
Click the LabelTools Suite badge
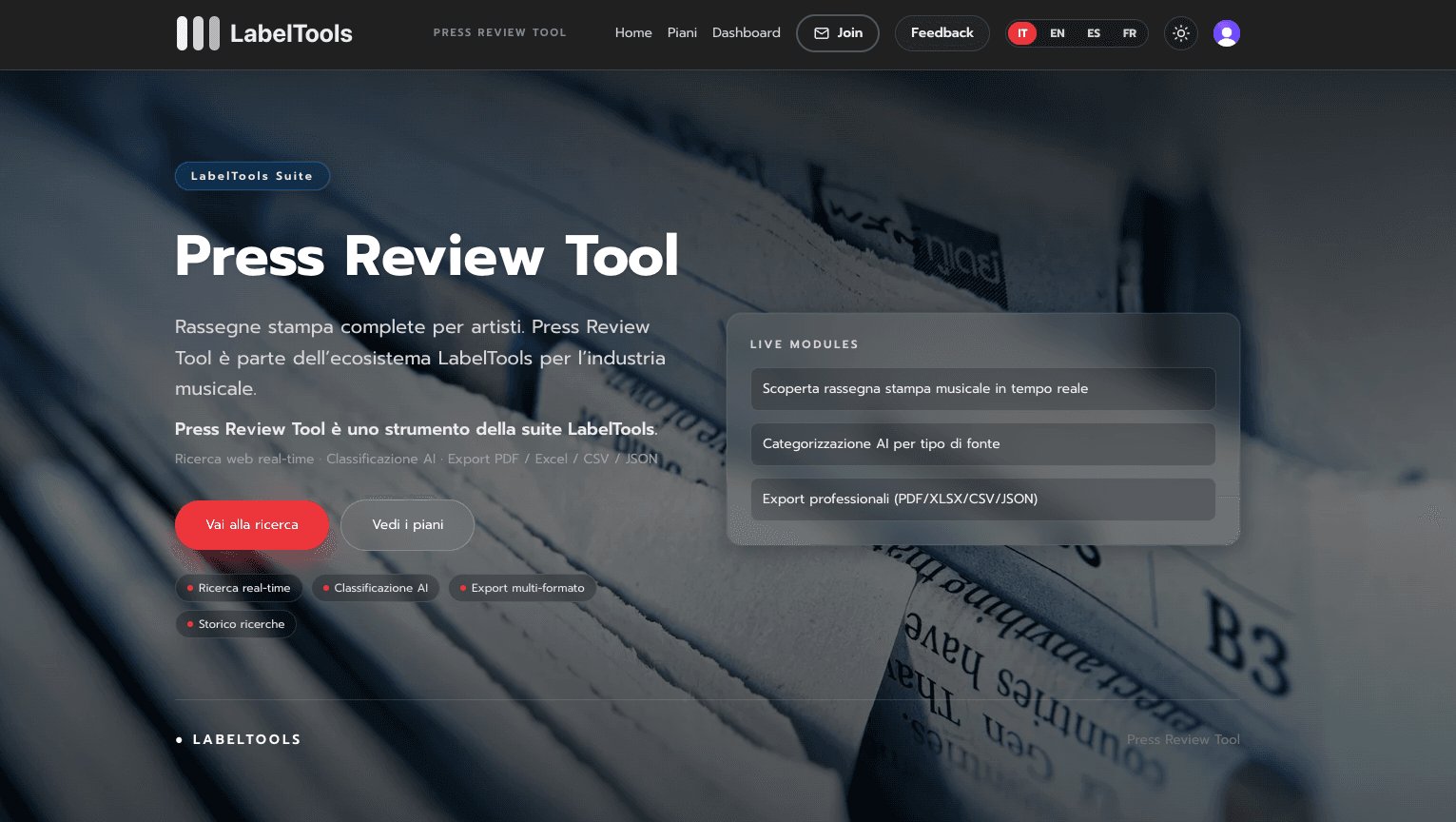coord(252,175)
